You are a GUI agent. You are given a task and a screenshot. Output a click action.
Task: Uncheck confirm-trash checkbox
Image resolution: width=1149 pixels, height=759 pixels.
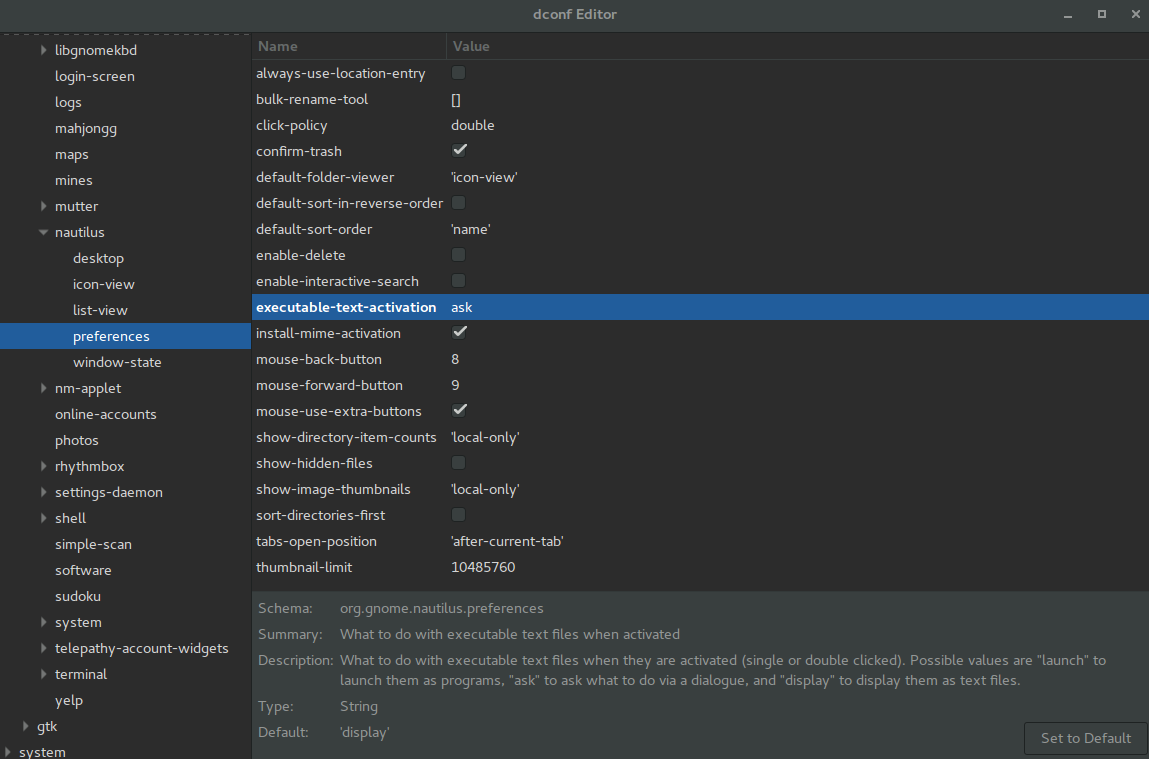point(459,150)
